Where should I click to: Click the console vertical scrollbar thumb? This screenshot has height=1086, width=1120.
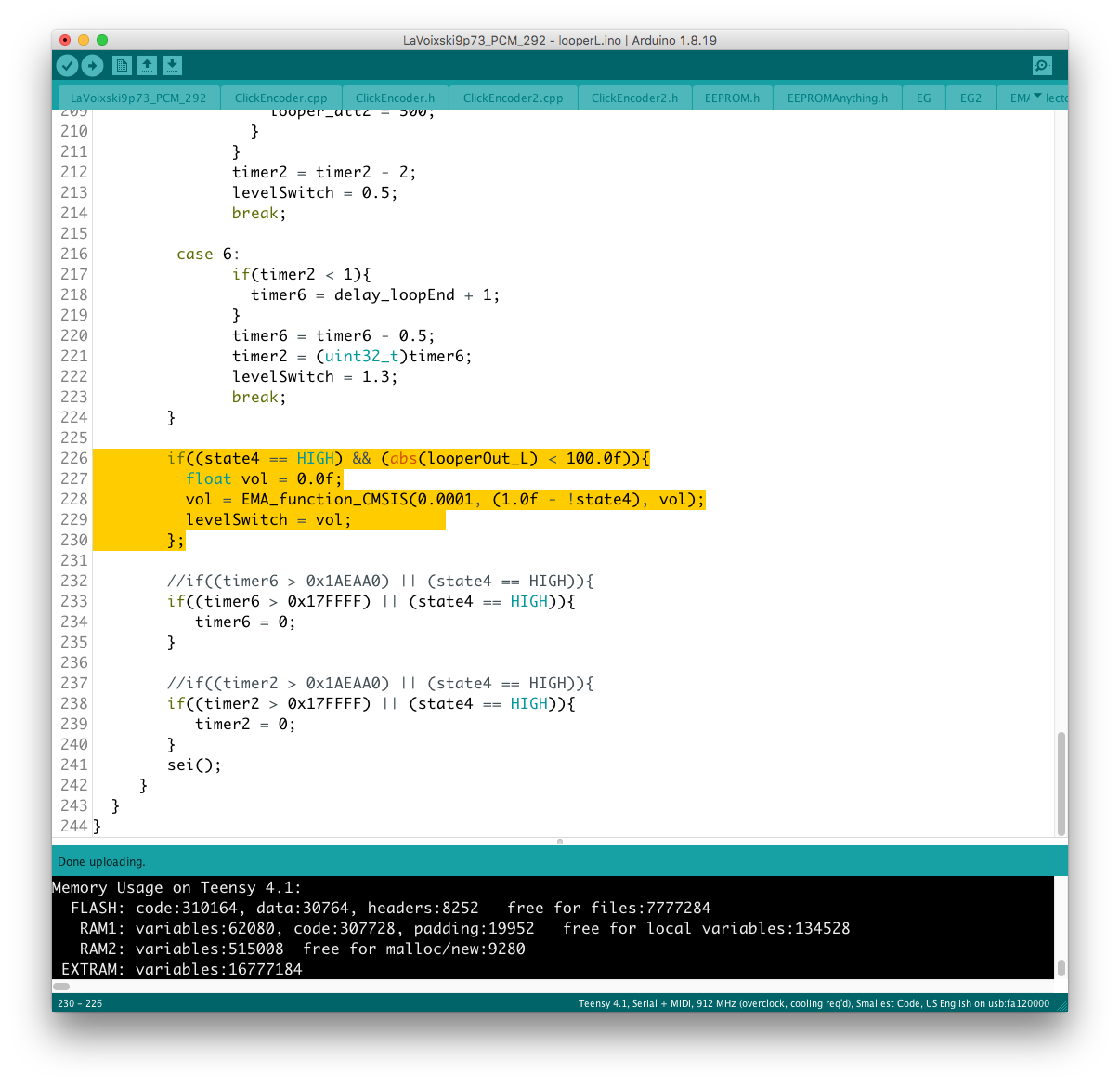[x=1061, y=967]
